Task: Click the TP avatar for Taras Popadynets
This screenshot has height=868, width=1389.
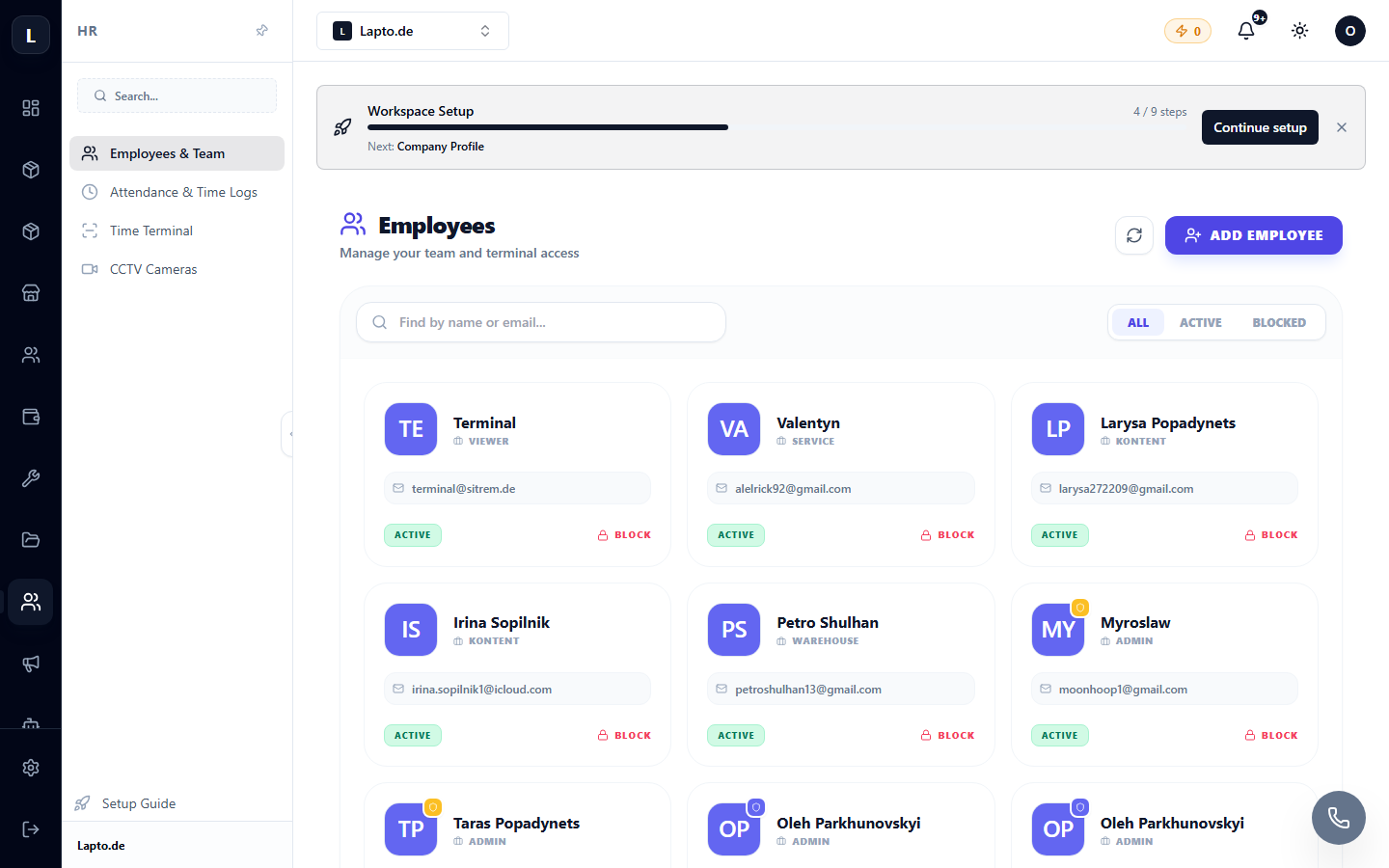Action: tap(411, 829)
